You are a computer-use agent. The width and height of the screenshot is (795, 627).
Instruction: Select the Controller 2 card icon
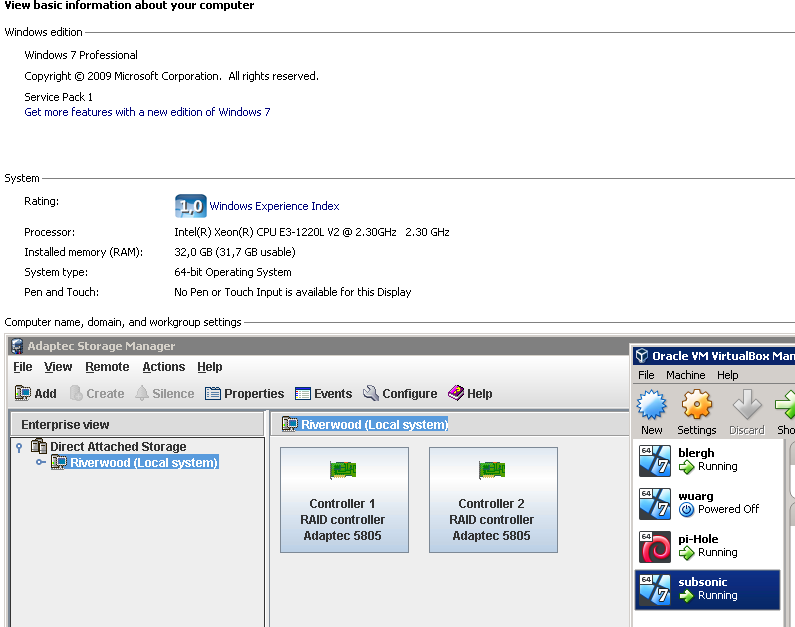click(x=492, y=470)
